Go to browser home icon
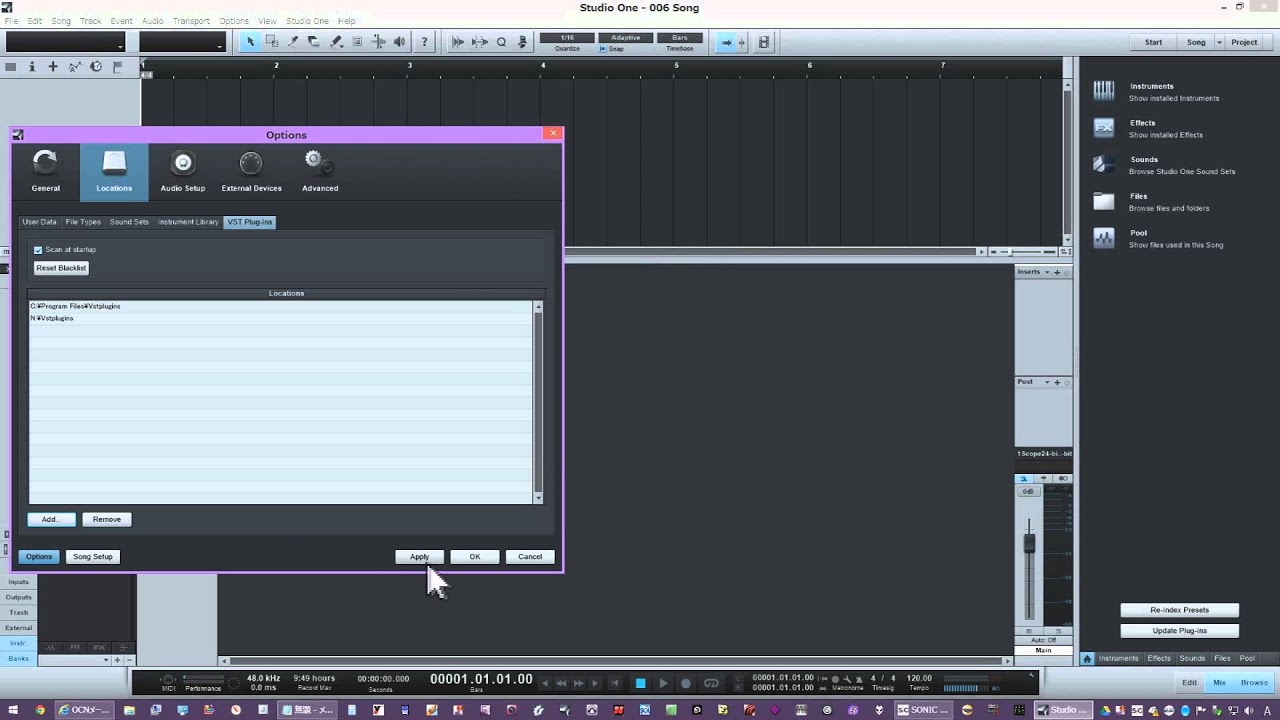 [1088, 658]
